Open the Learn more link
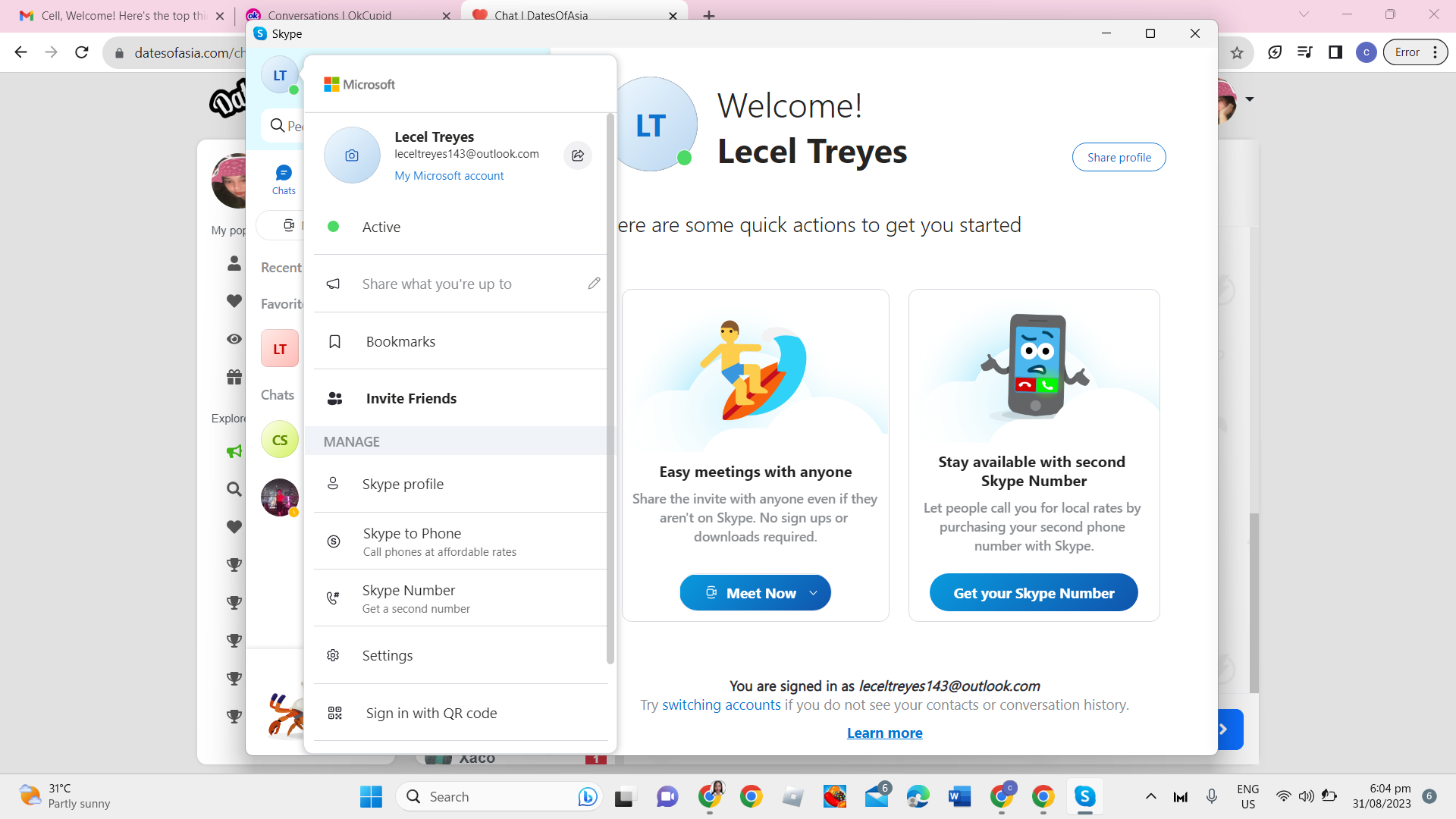Image resolution: width=1456 pixels, height=819 pixels. (x=884, y=733)
